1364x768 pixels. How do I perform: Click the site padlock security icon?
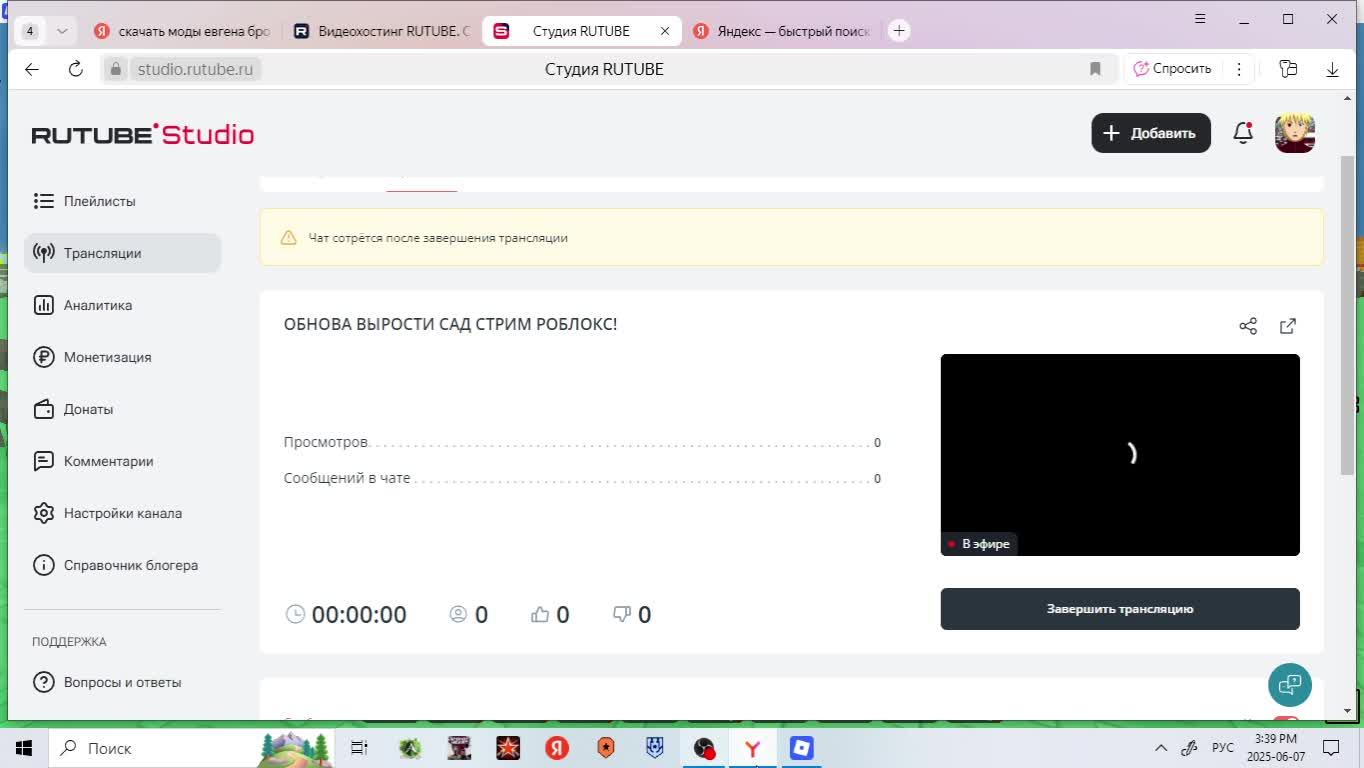116,69
